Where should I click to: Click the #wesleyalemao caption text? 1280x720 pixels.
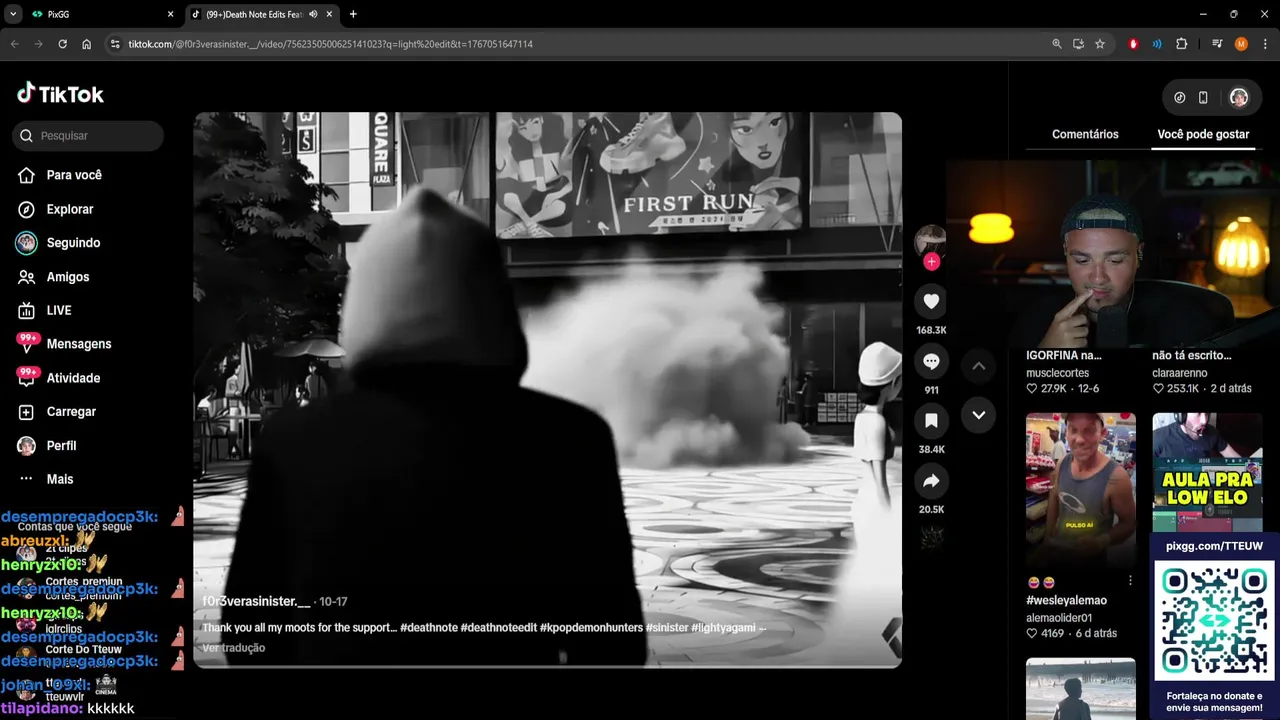[x=1066, y=601]
